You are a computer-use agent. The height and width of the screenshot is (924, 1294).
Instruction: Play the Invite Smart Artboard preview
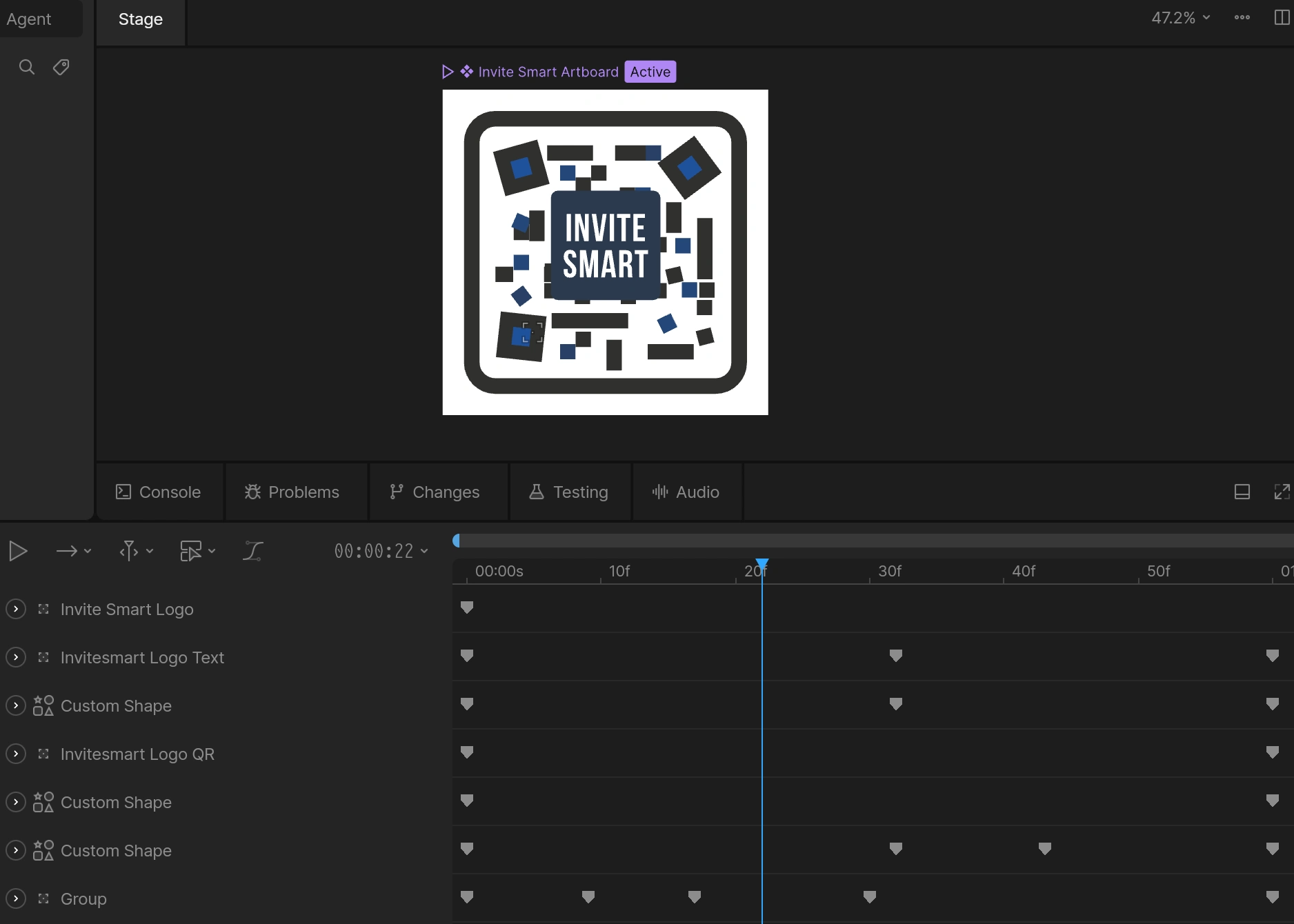(x=448, y=72)
